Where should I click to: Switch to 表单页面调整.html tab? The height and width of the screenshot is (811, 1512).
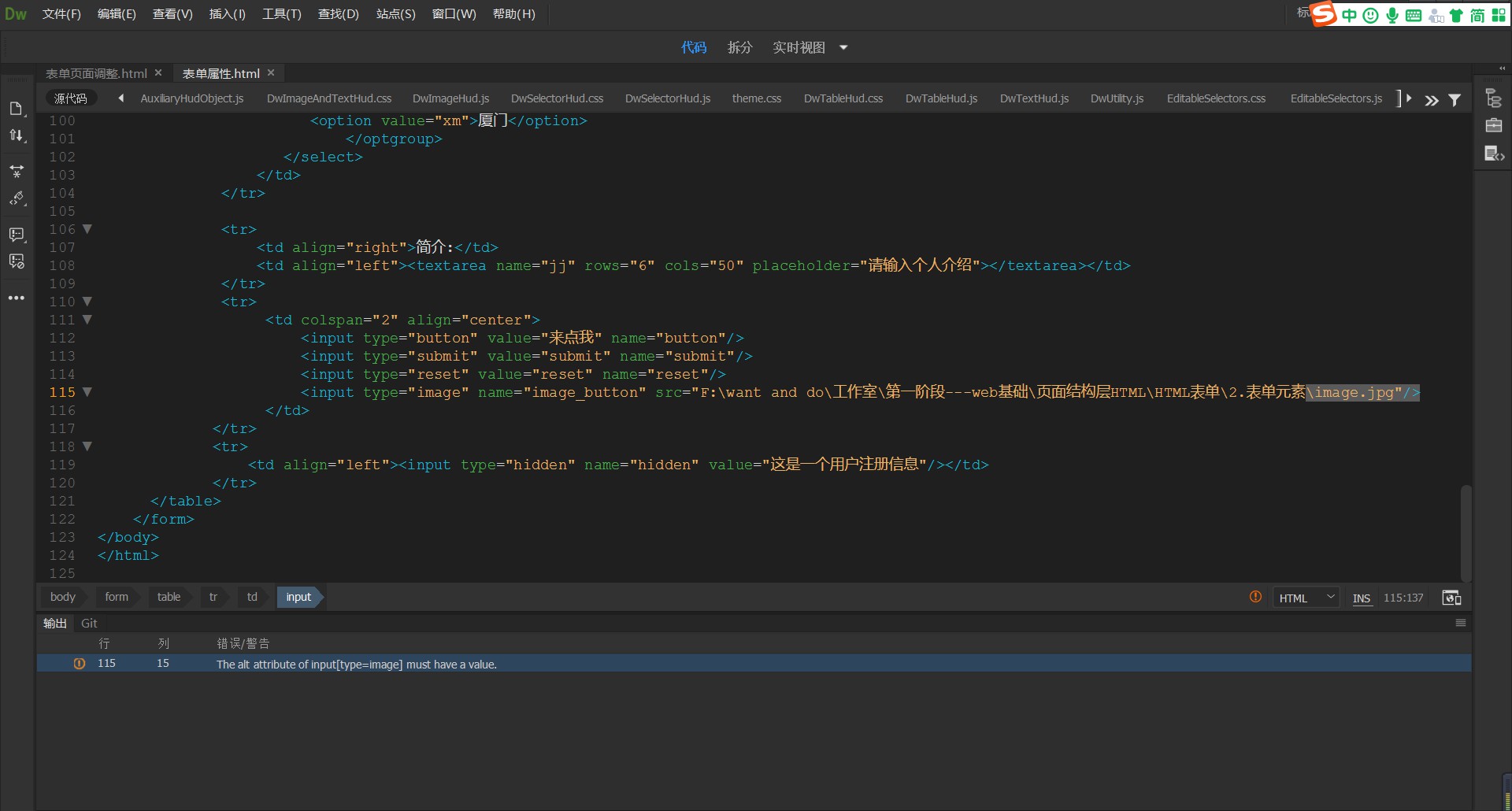coord(96,73)
